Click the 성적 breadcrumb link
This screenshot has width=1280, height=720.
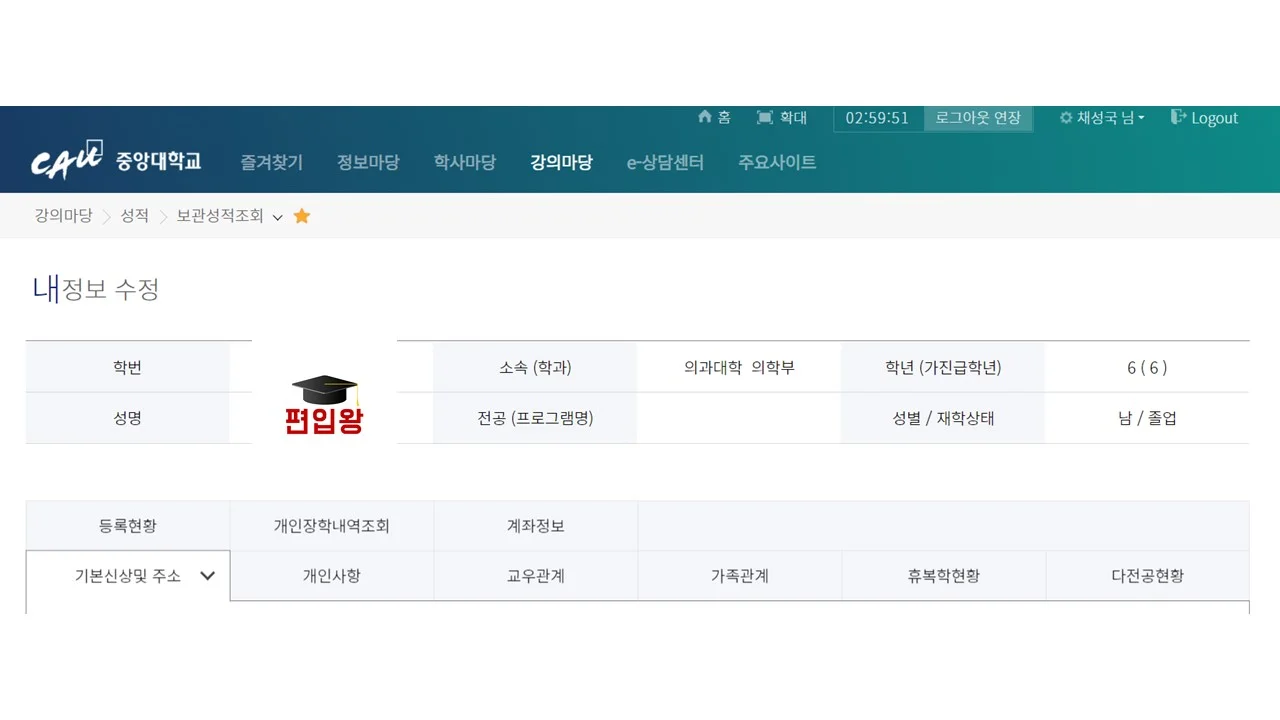pyautogui.click(x=135, y=216)
